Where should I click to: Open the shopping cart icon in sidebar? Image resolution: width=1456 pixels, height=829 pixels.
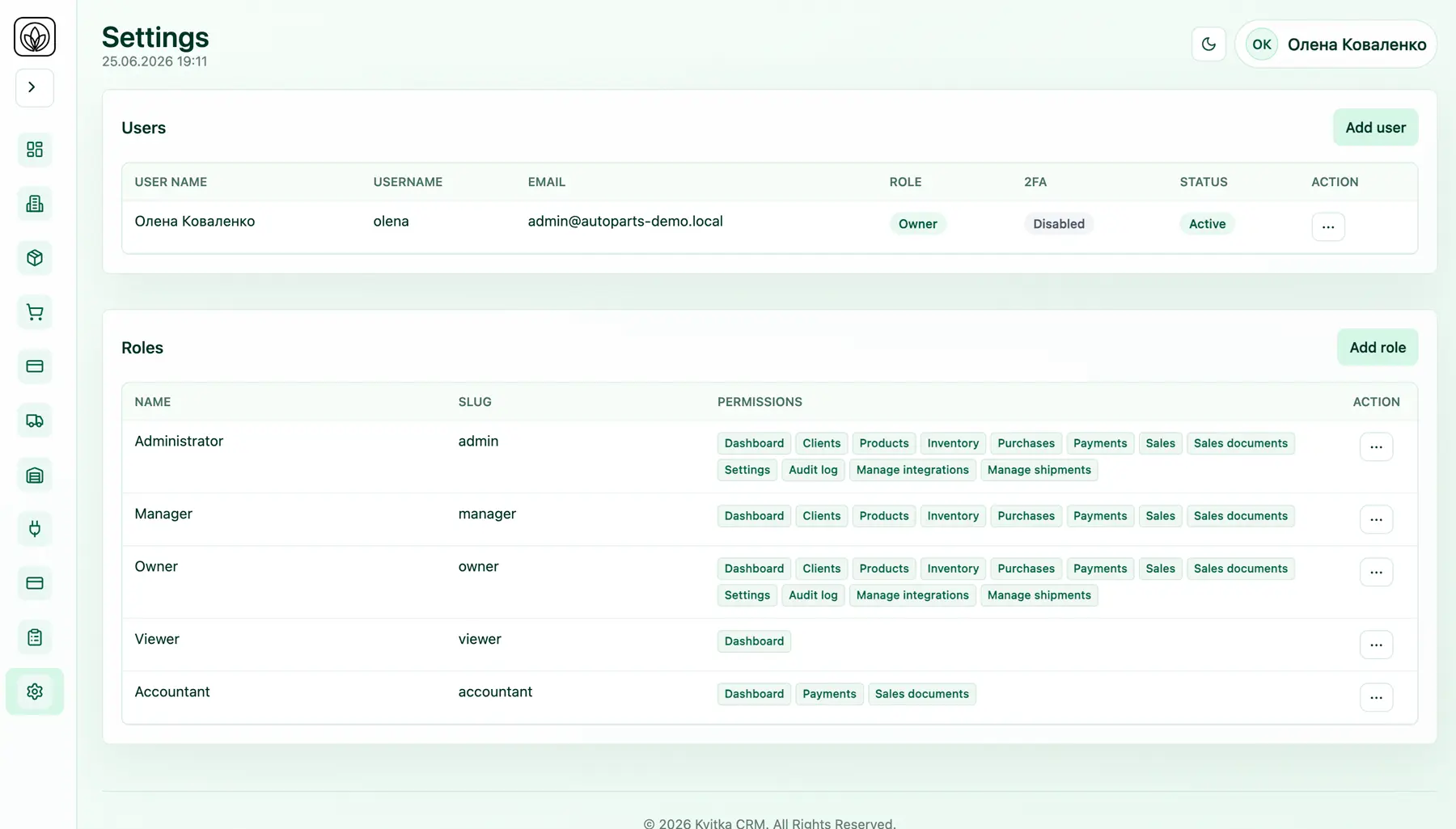pyautogui.click(x=35, y=312)
